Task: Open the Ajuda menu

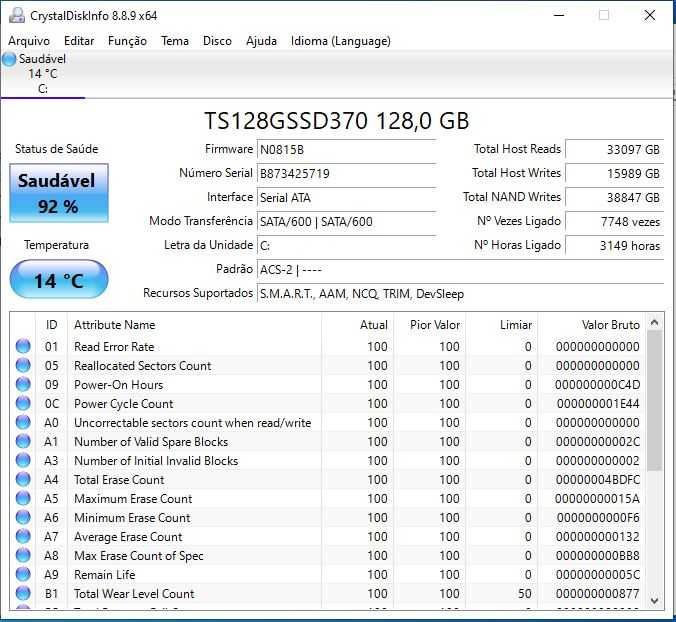Action: tap(261, 41)
